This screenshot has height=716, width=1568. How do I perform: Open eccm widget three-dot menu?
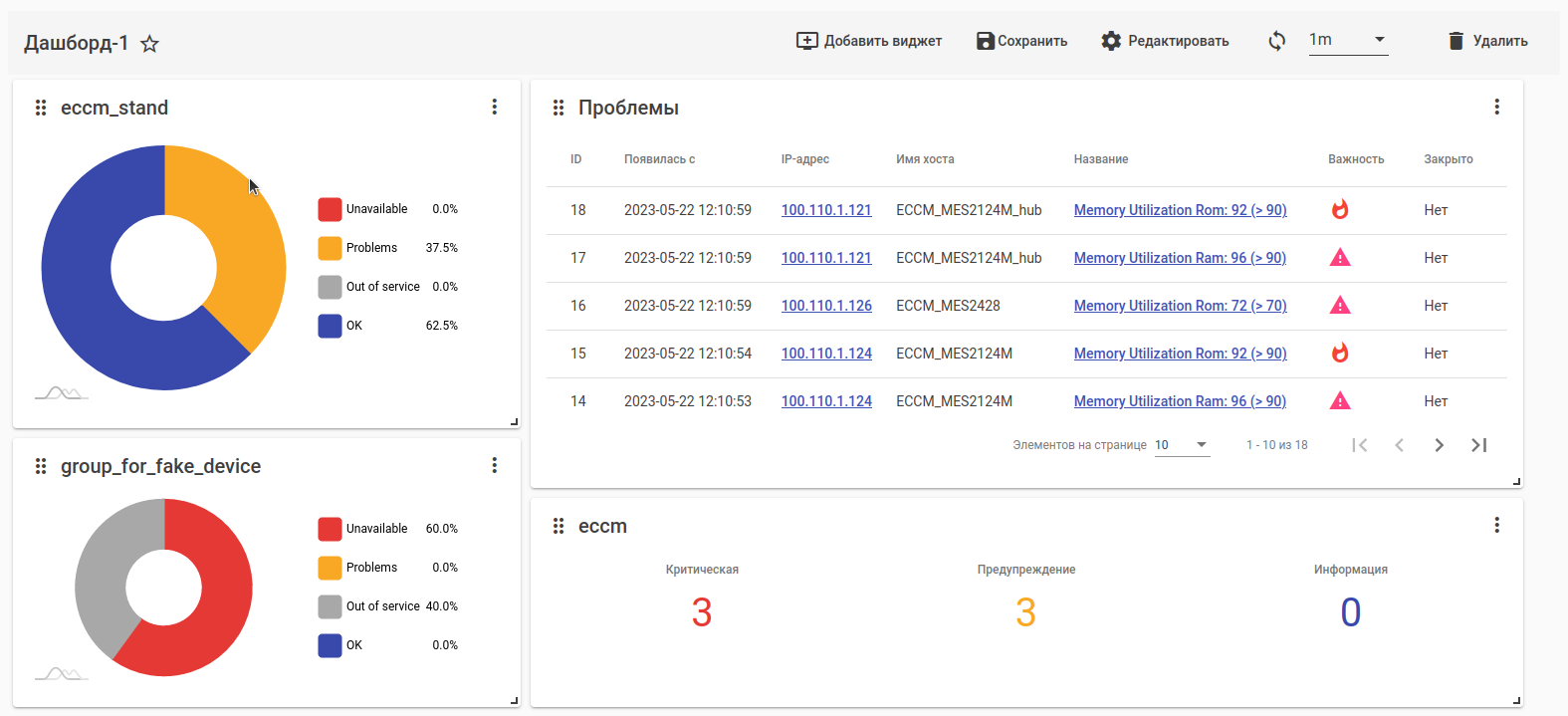(1496, 525)
